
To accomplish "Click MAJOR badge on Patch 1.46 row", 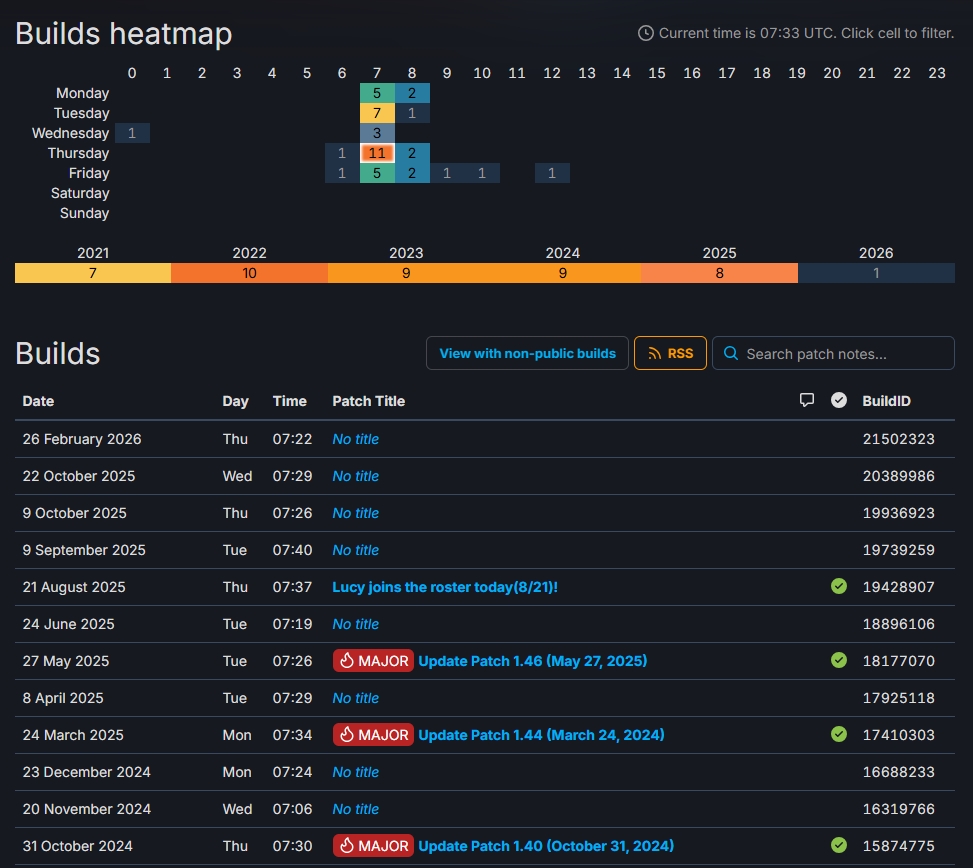I will click(x=373, y=661).
